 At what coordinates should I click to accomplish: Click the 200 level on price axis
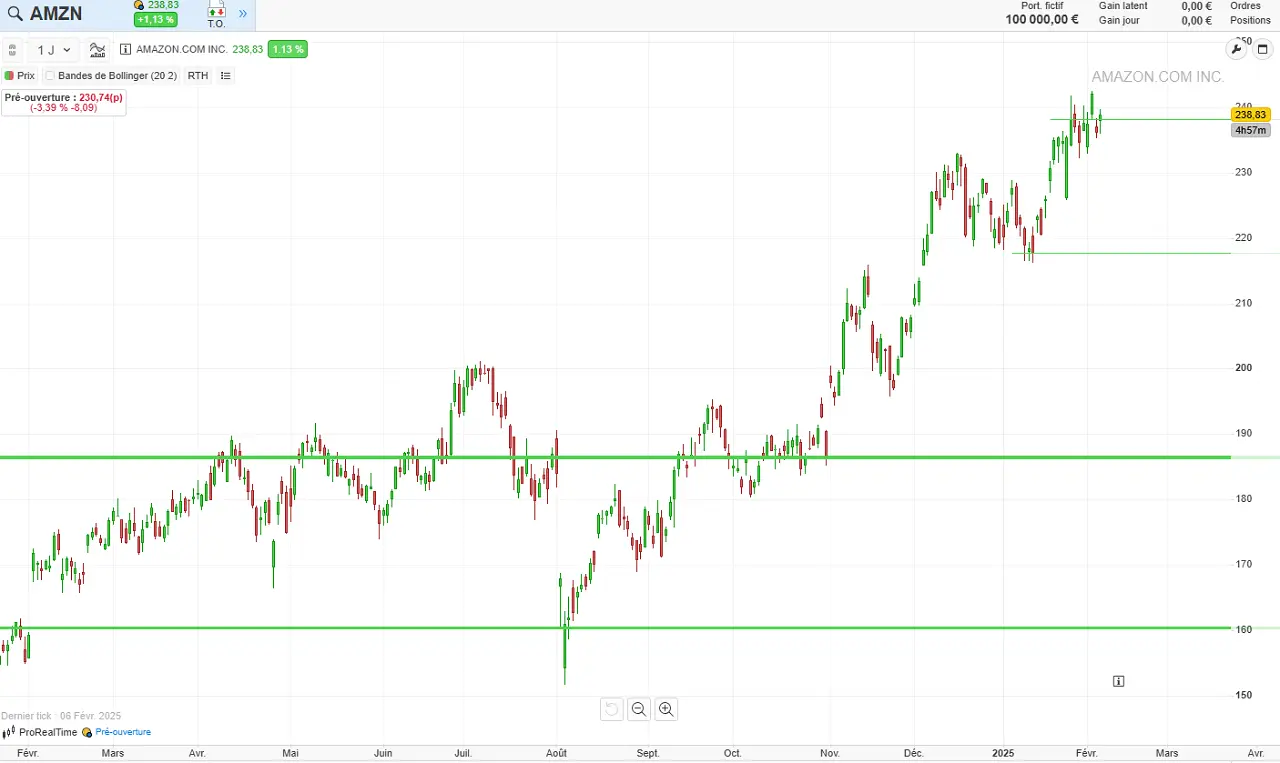pos(1244,368)
